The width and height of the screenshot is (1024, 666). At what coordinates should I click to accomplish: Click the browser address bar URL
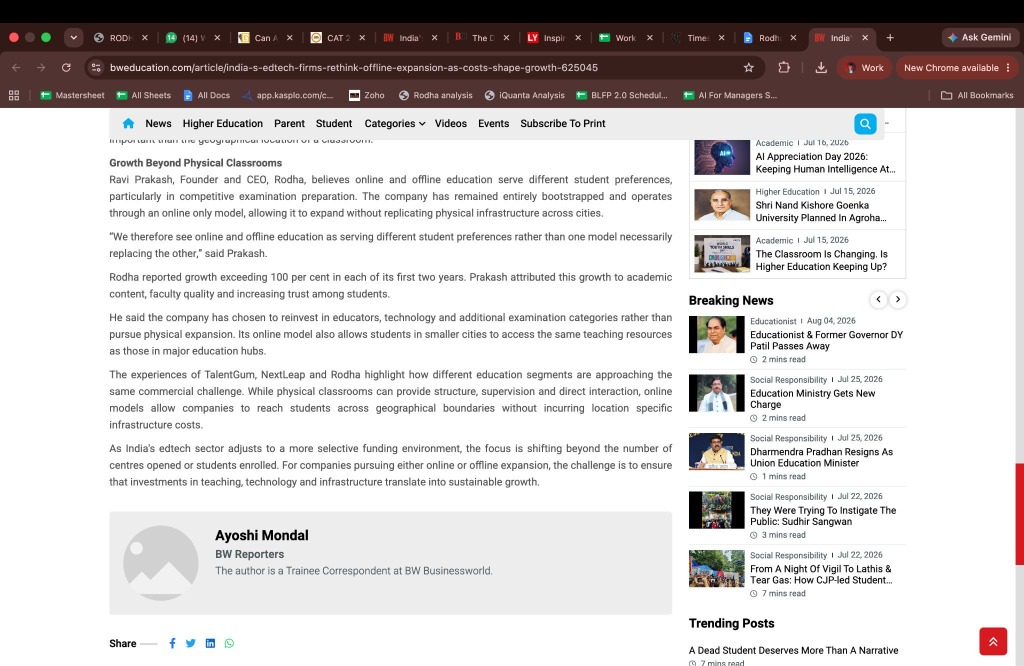[x=353, y=67]
